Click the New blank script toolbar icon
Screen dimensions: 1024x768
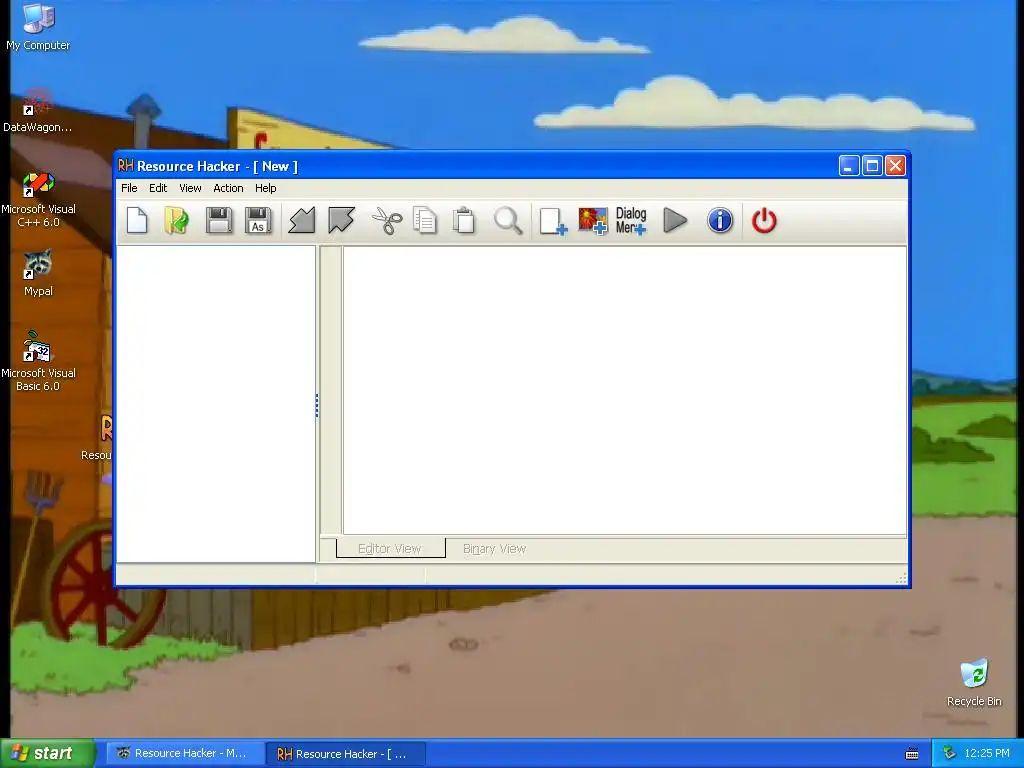pyautogui.click(x=137, y=220)
